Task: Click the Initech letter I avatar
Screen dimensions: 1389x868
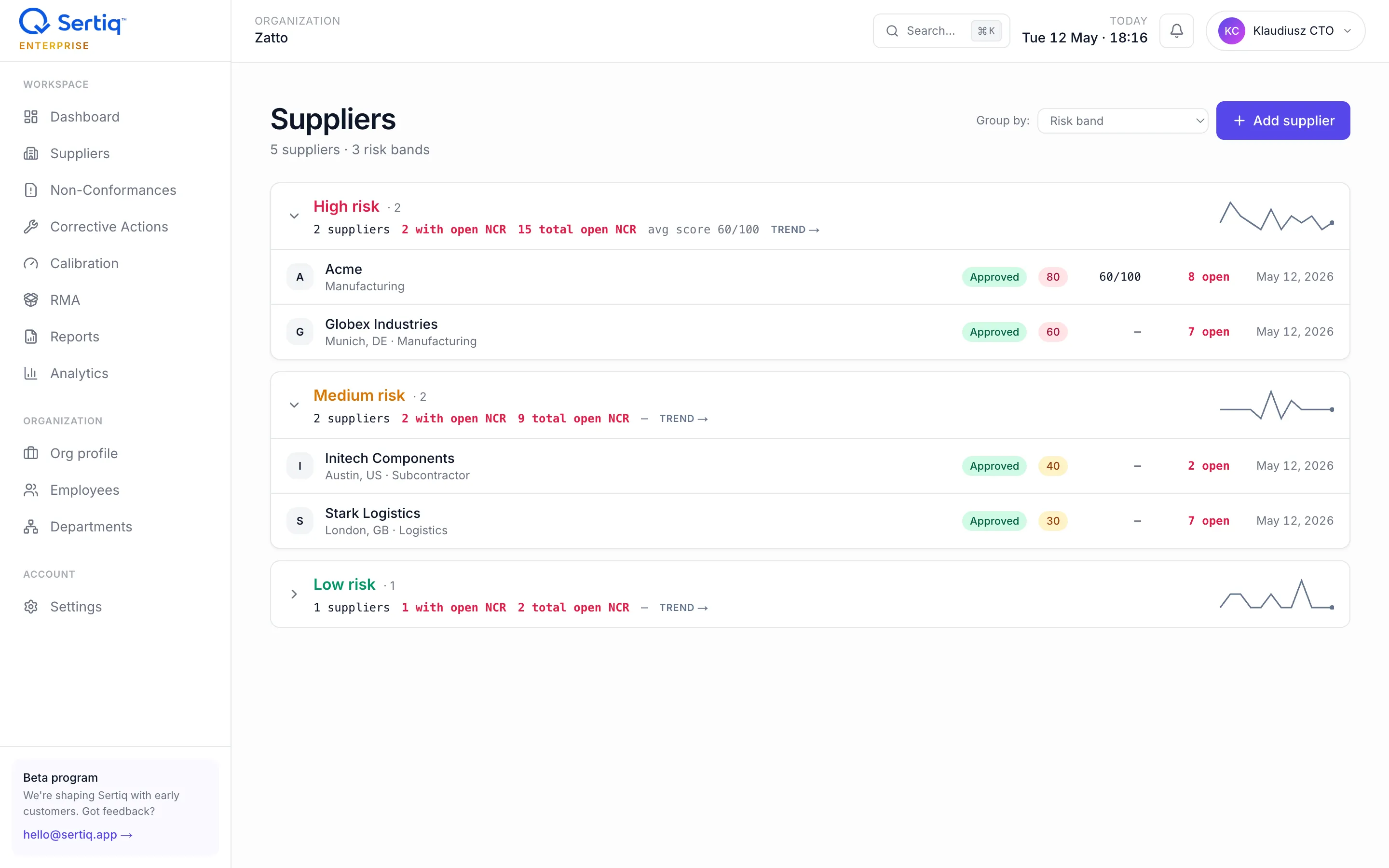Action: tap(300, 465)
